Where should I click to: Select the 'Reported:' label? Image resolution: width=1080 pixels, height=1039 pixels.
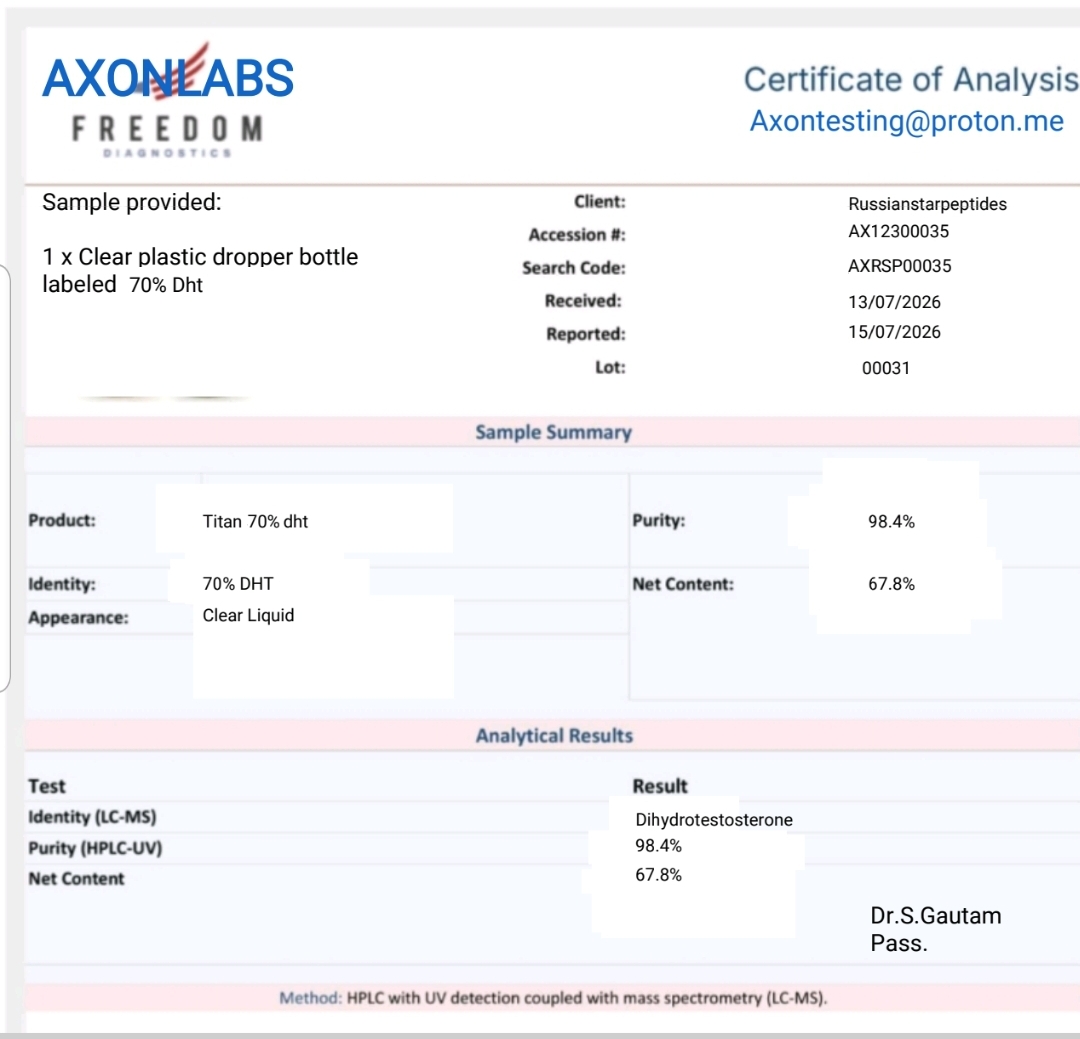tap(586, 334)
